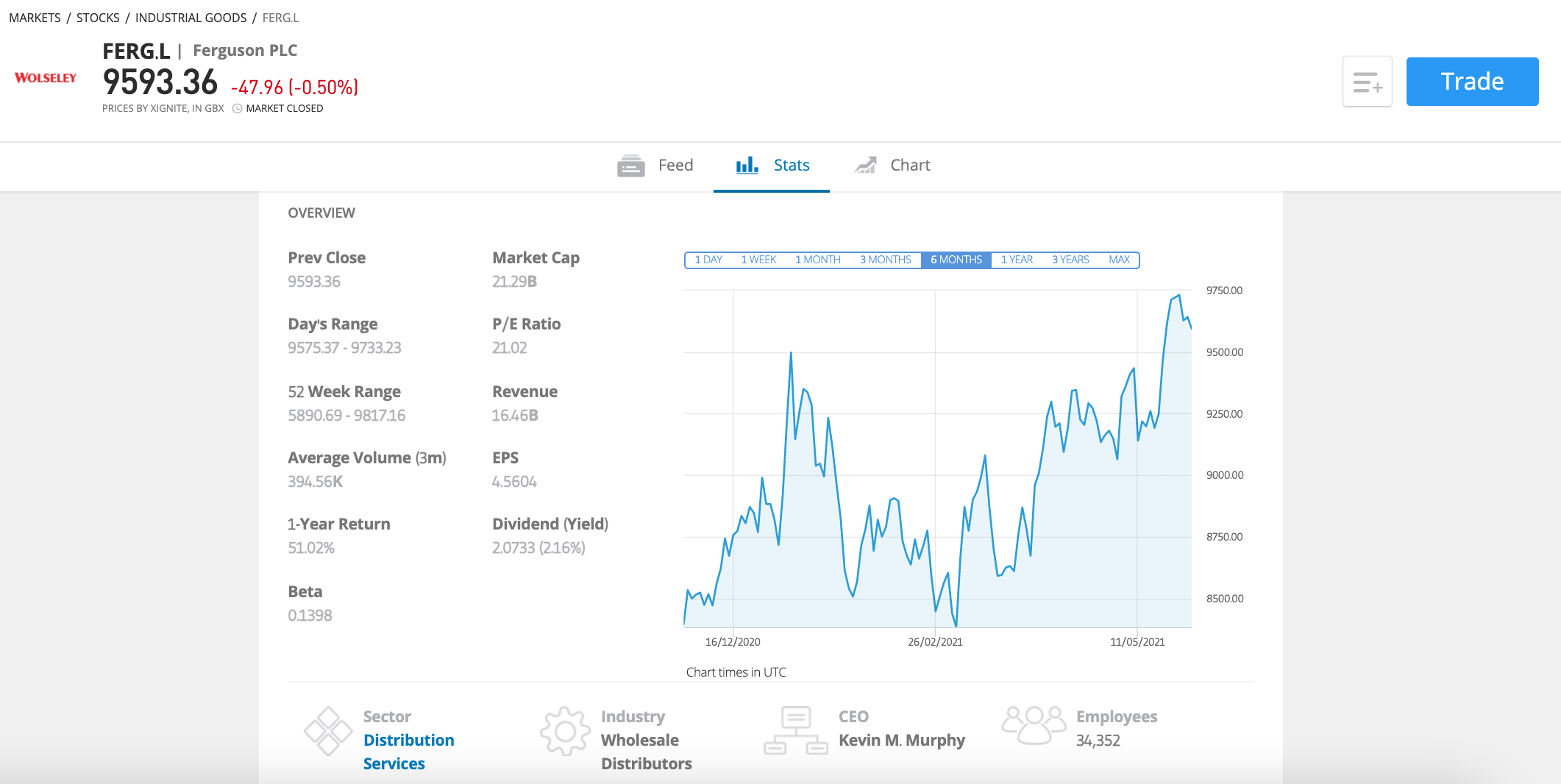1561x784 pixels.
Task: Switch to the Chart tab
Action: click(892, 165)
